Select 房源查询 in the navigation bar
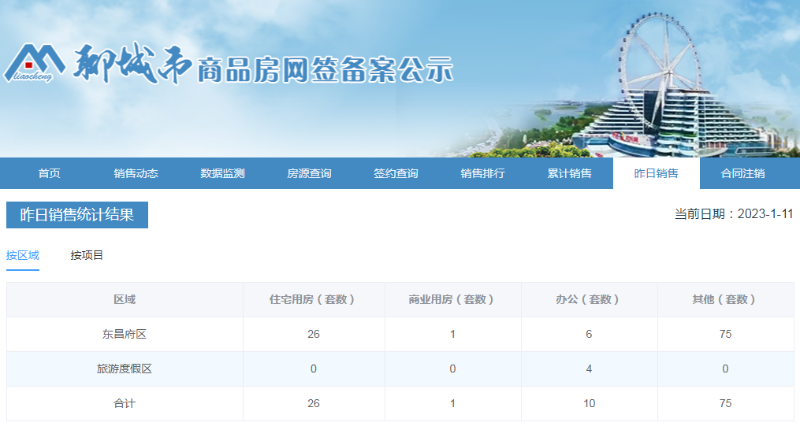 tap(309, 173)
